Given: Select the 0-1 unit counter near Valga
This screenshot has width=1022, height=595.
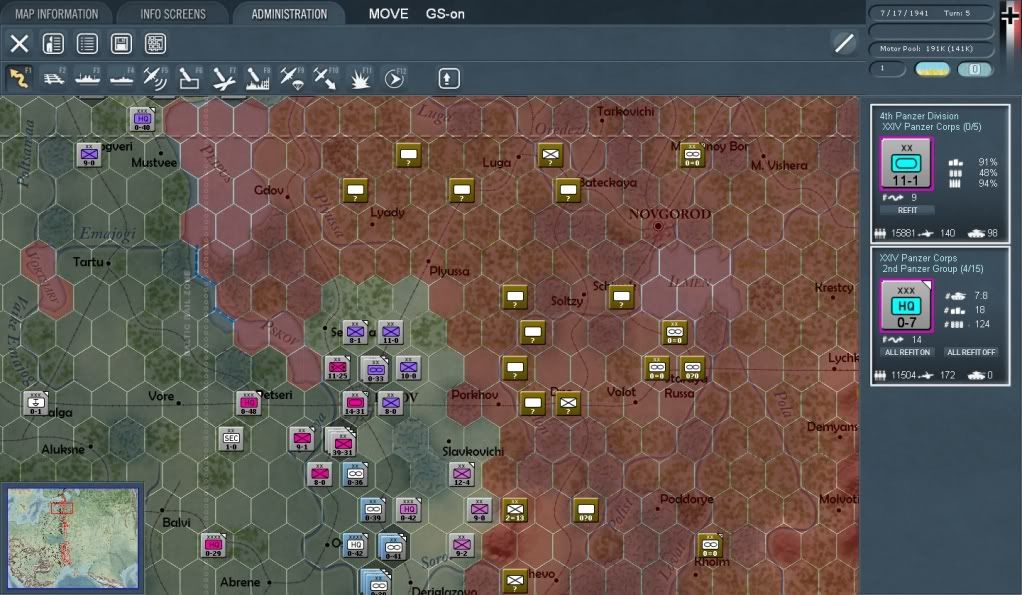Looking at the screenshot, I should pyautogui.click(x=35, y=403).
